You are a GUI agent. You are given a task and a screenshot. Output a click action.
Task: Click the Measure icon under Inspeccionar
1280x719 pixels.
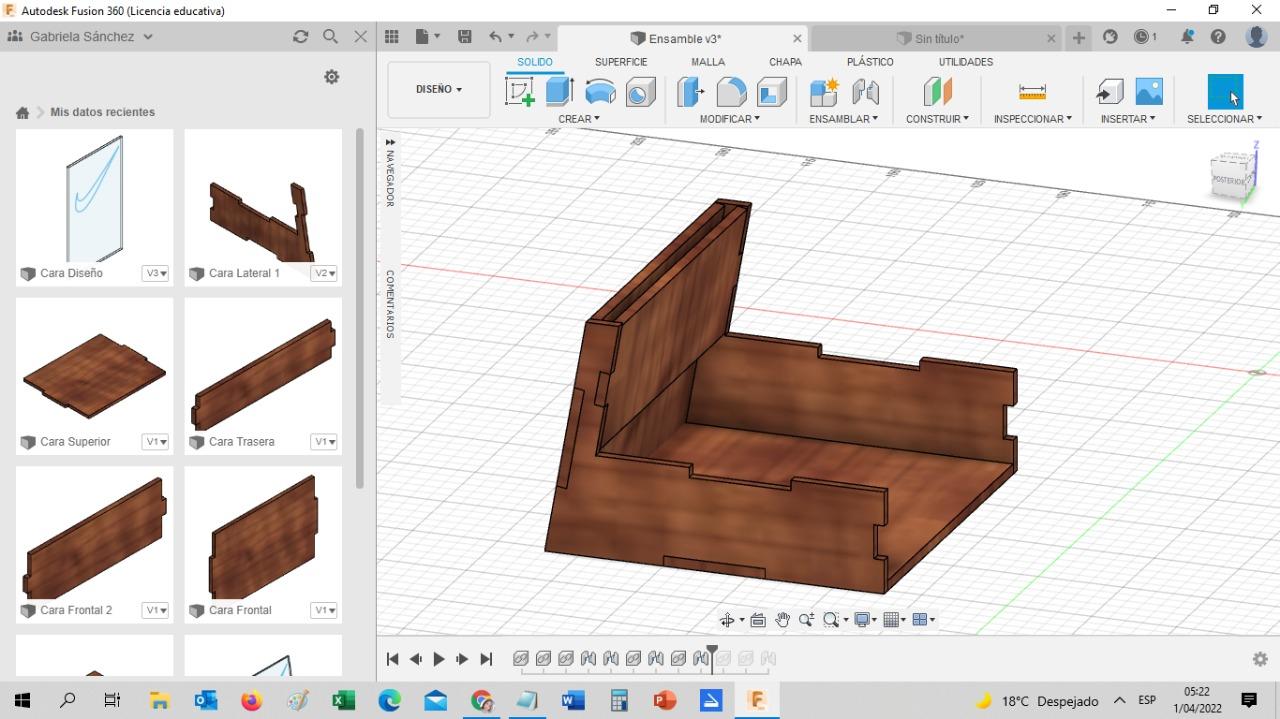click(1032, 92)
